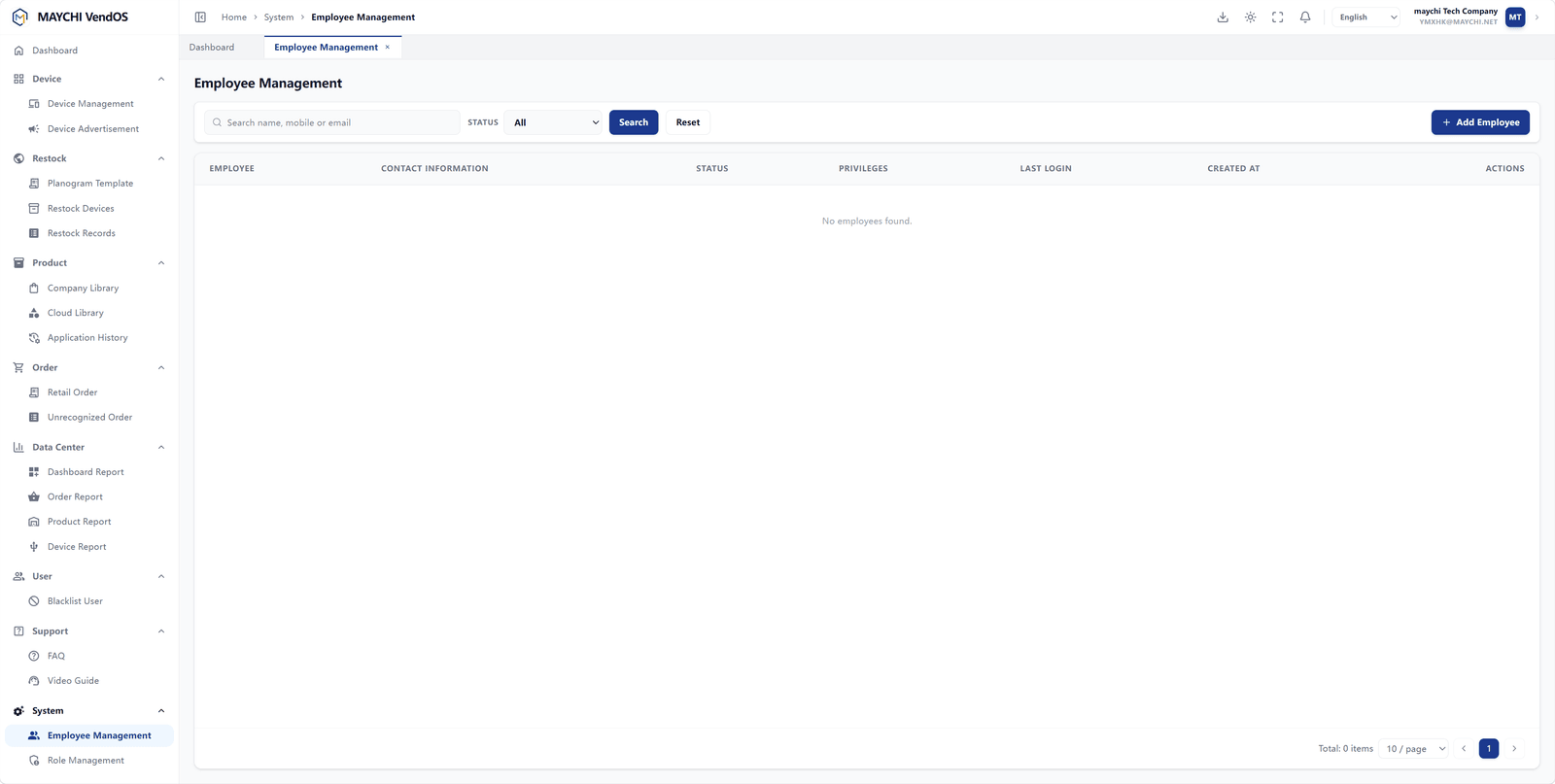Click the Reset button

[x=688, y=122]
